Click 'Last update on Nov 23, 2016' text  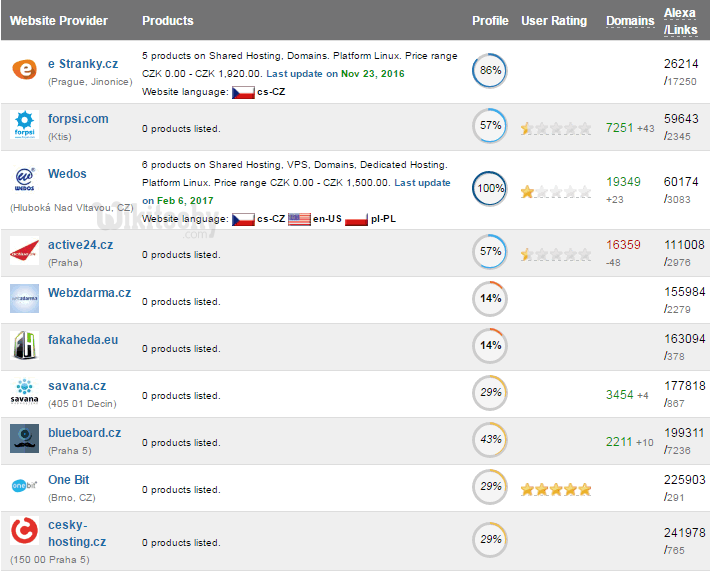pyautogui.click(x=336, y=74)
